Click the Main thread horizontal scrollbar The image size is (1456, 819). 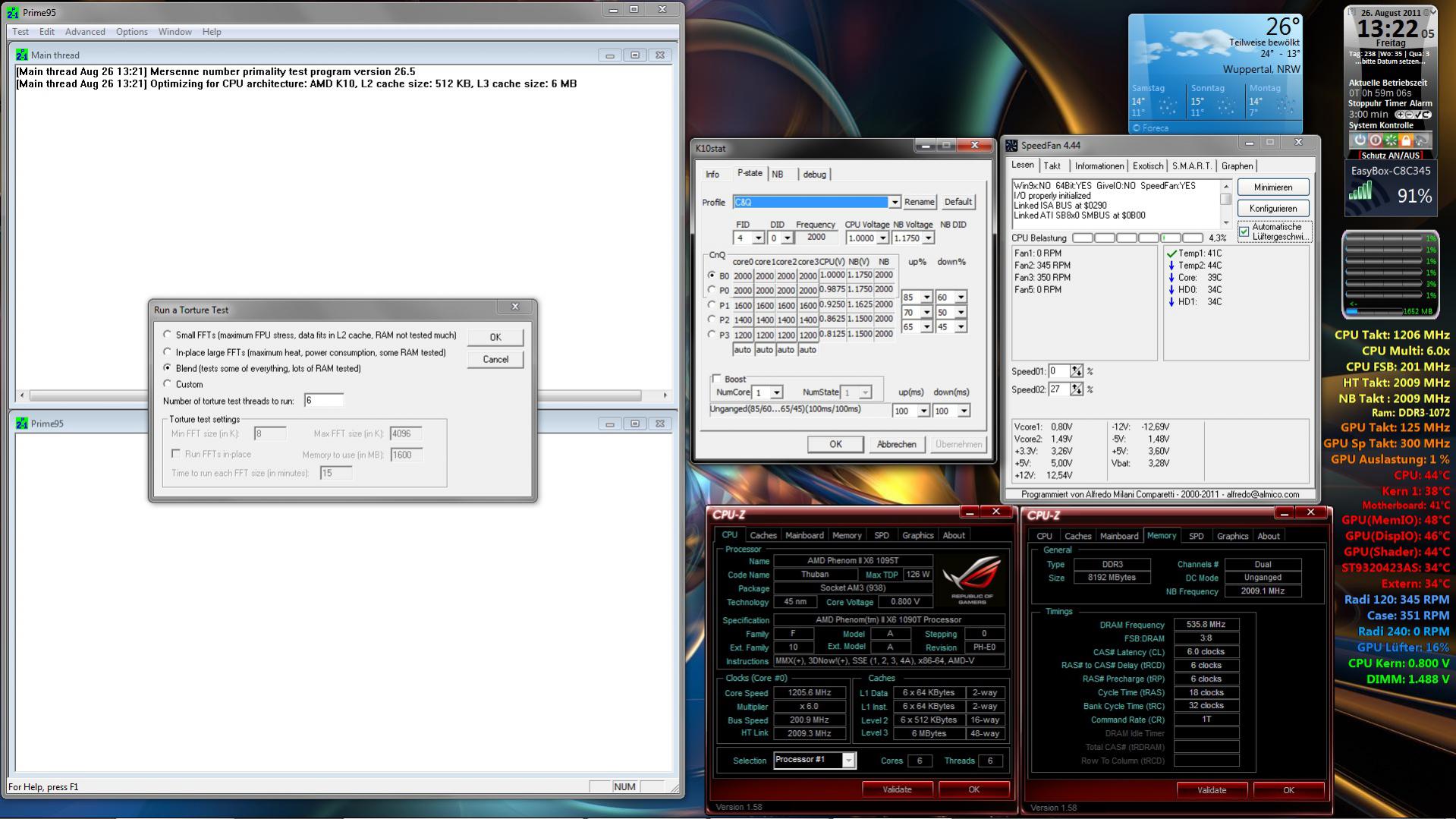tap(343, 395)
